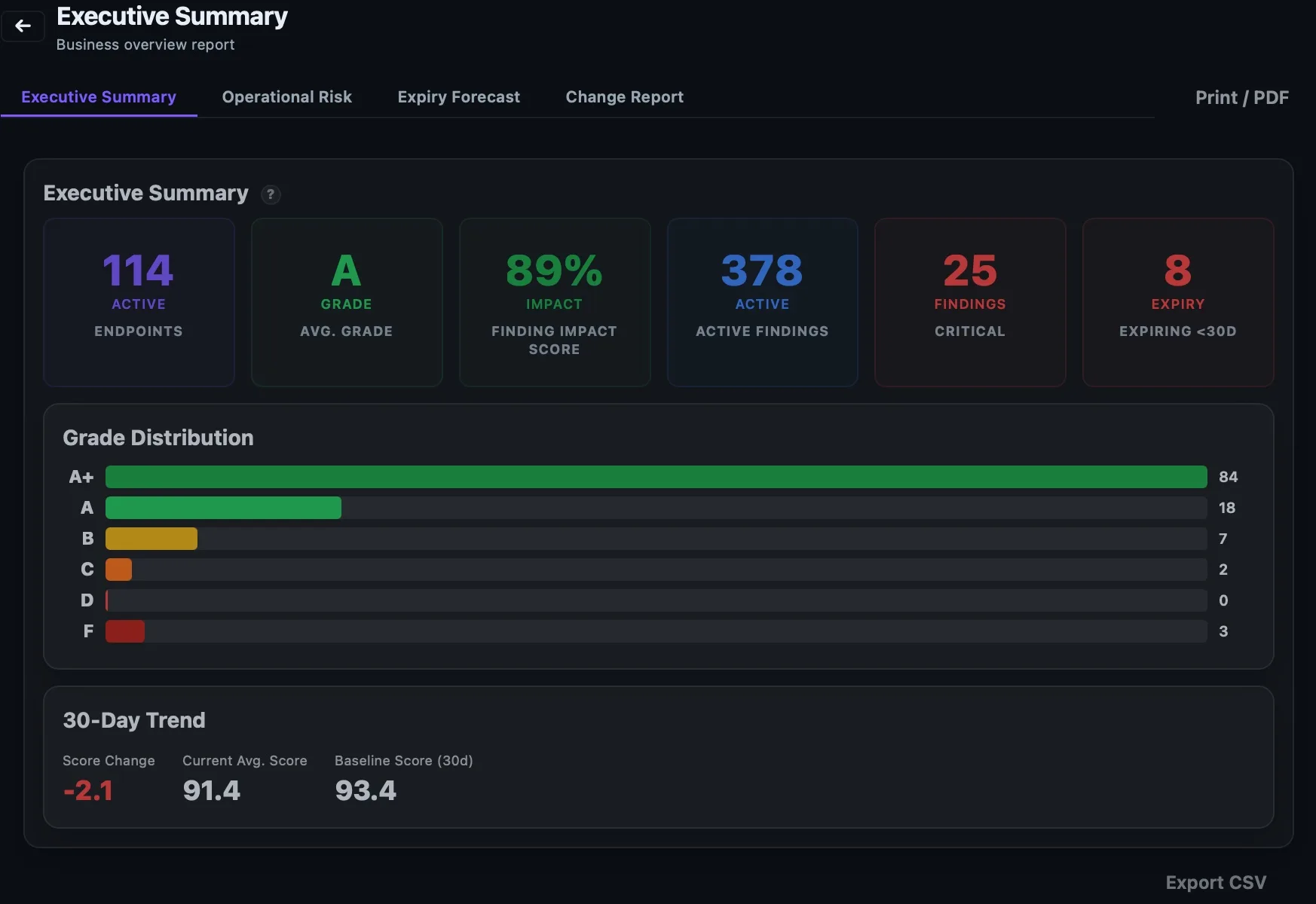
Task: Click the 25 Critical findings card
Action: (970, 302)
